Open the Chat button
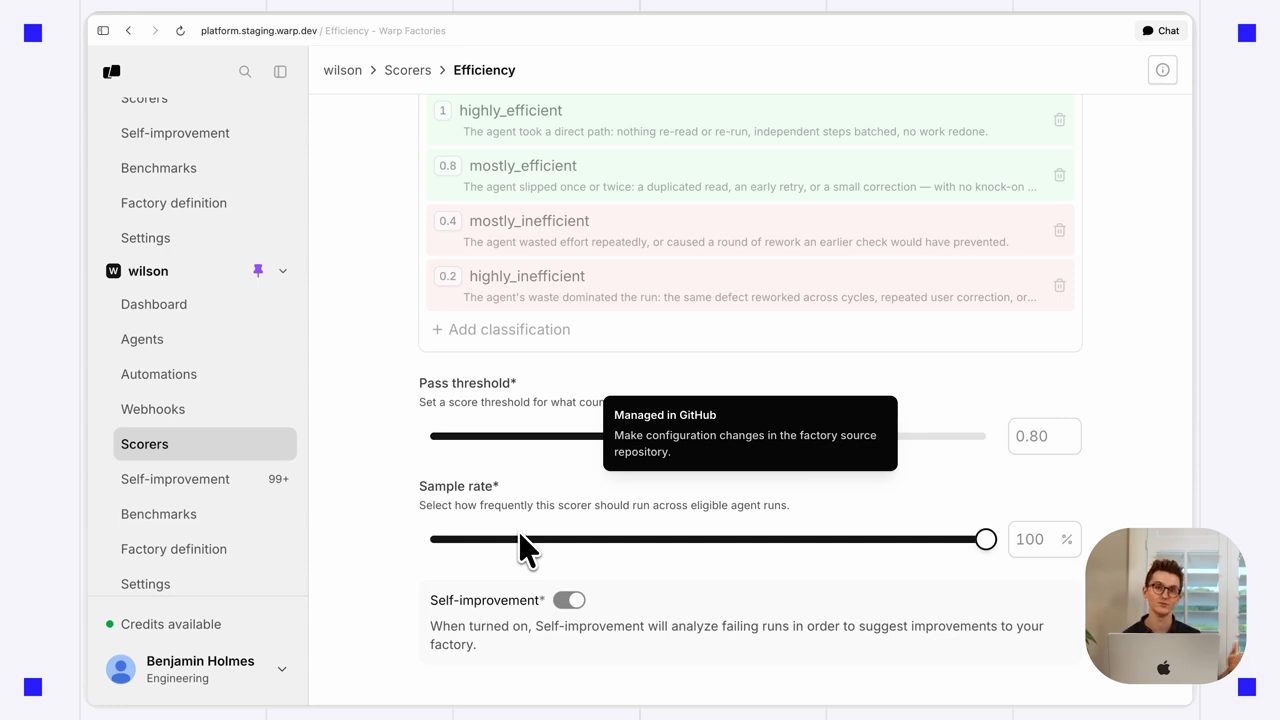 (x=1161, y=31)
